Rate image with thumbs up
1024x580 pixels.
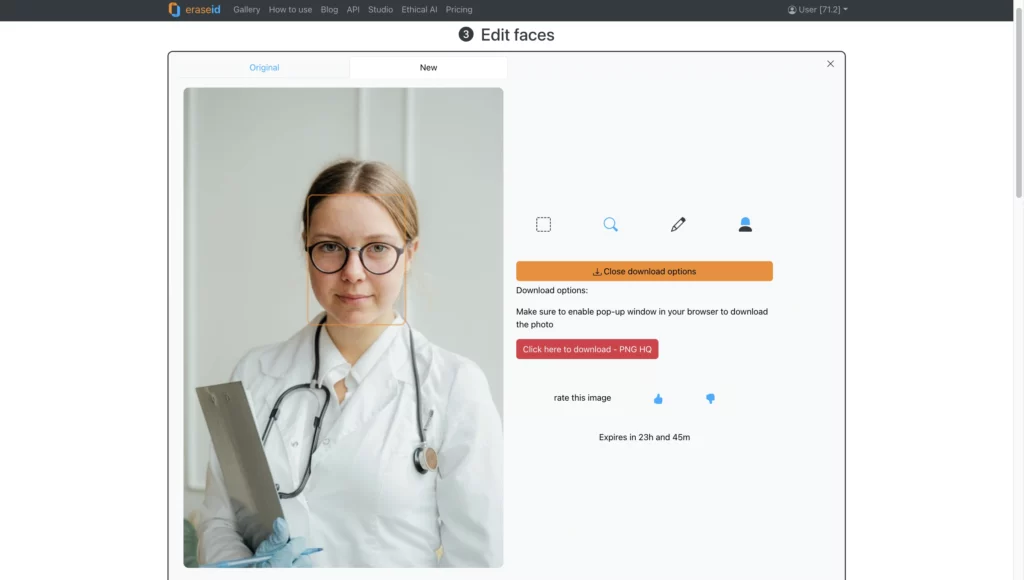[658, 399]
